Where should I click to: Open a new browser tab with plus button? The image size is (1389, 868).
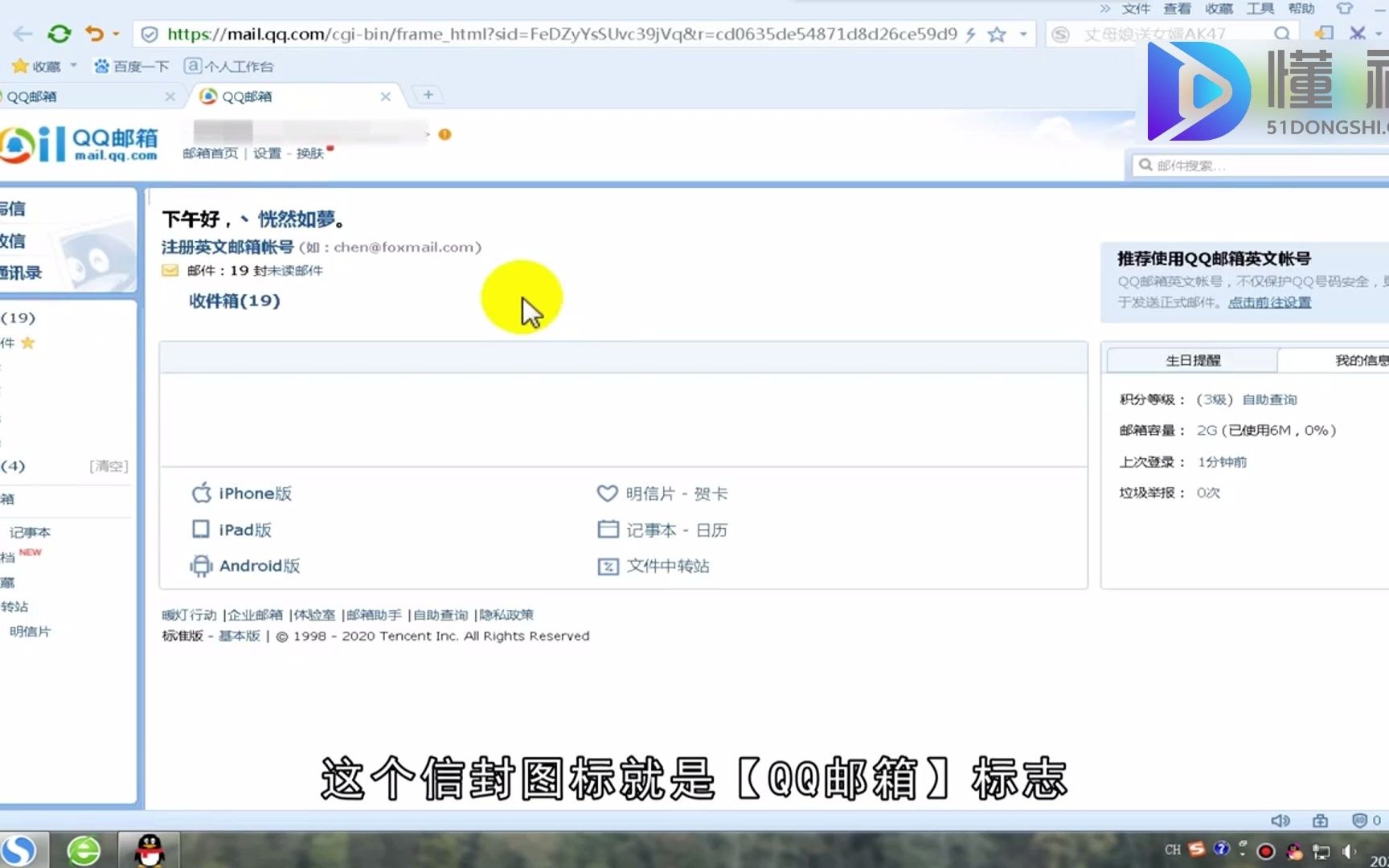pyautogui.click(x=428, y=95)
